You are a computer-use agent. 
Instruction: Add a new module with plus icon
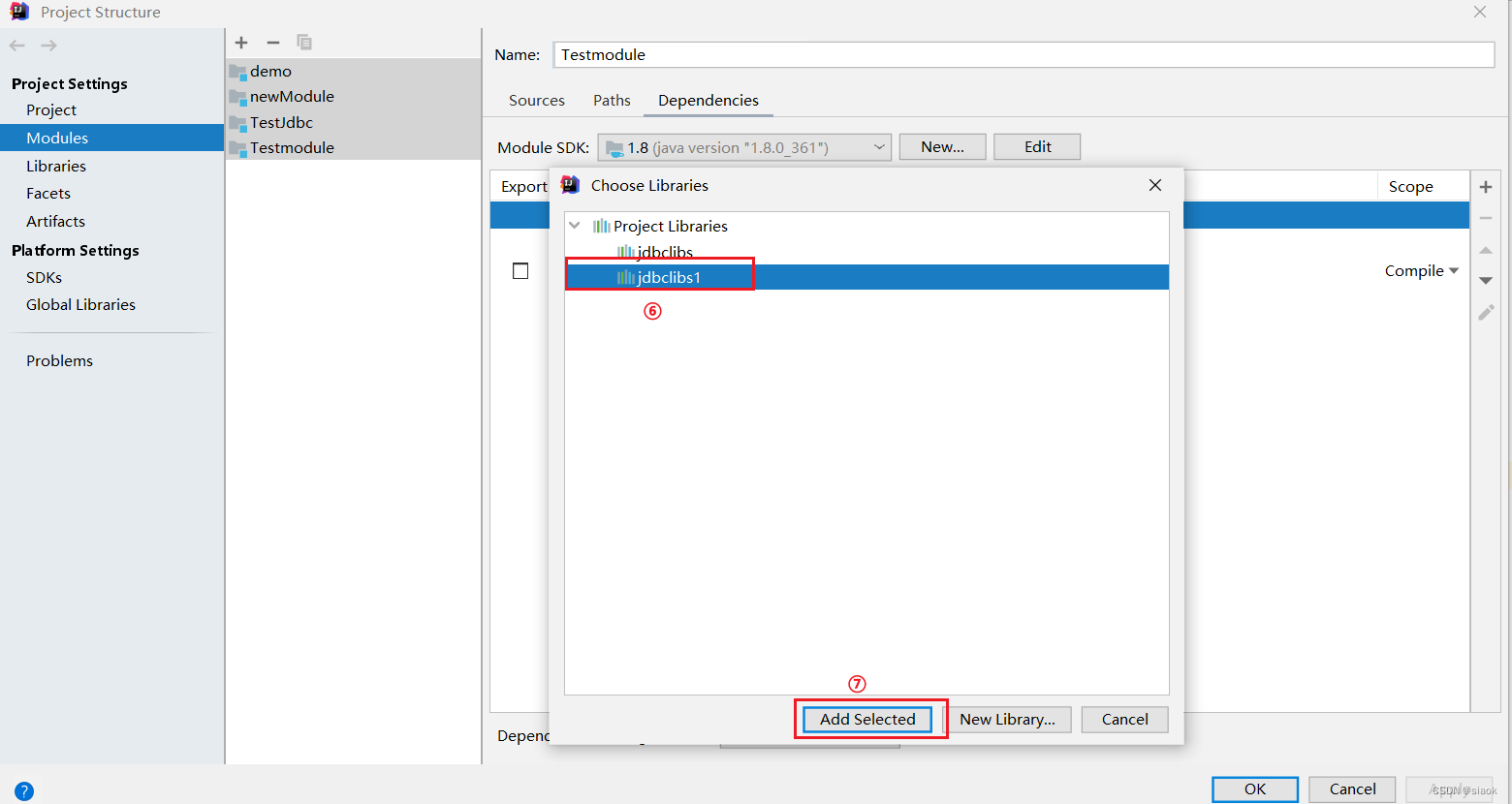tap(241, 43)
